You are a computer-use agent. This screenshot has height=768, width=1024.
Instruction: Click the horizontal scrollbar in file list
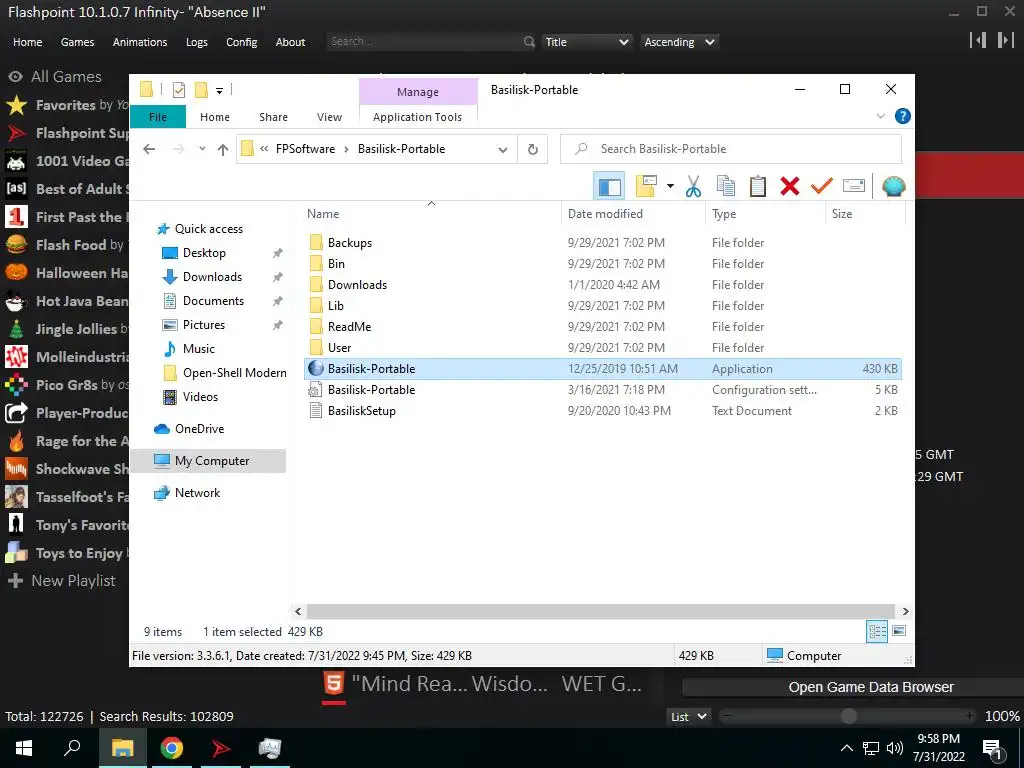tap(600, 611)
